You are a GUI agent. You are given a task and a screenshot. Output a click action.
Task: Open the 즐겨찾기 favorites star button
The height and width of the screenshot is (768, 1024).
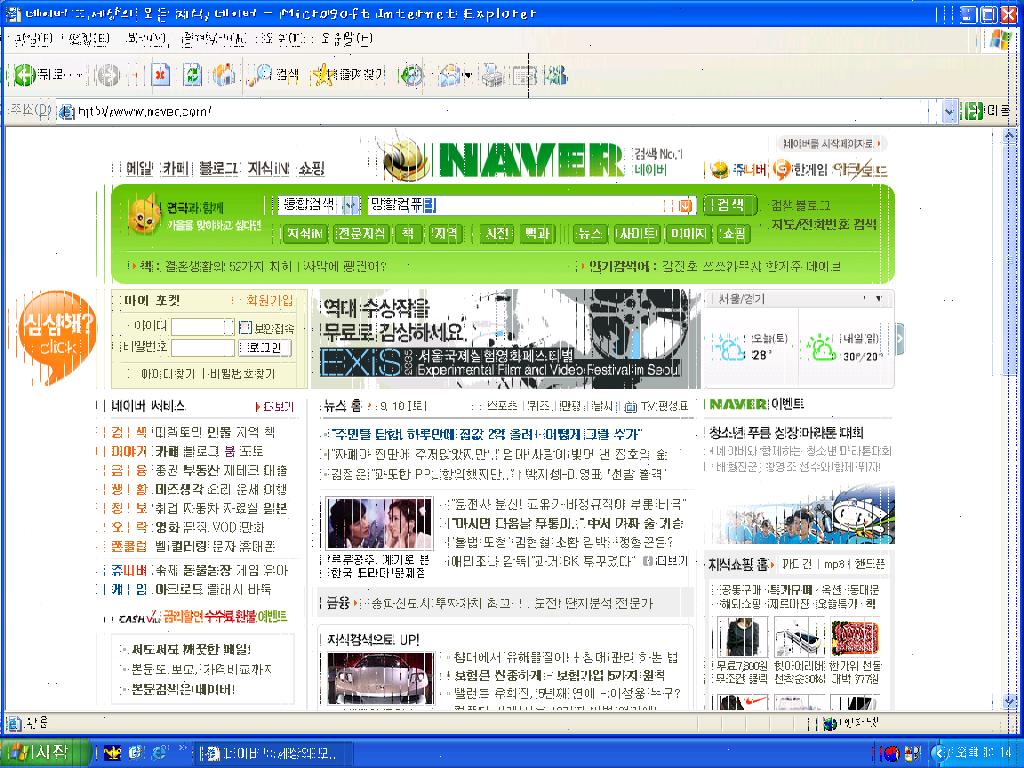pos(349,76)
